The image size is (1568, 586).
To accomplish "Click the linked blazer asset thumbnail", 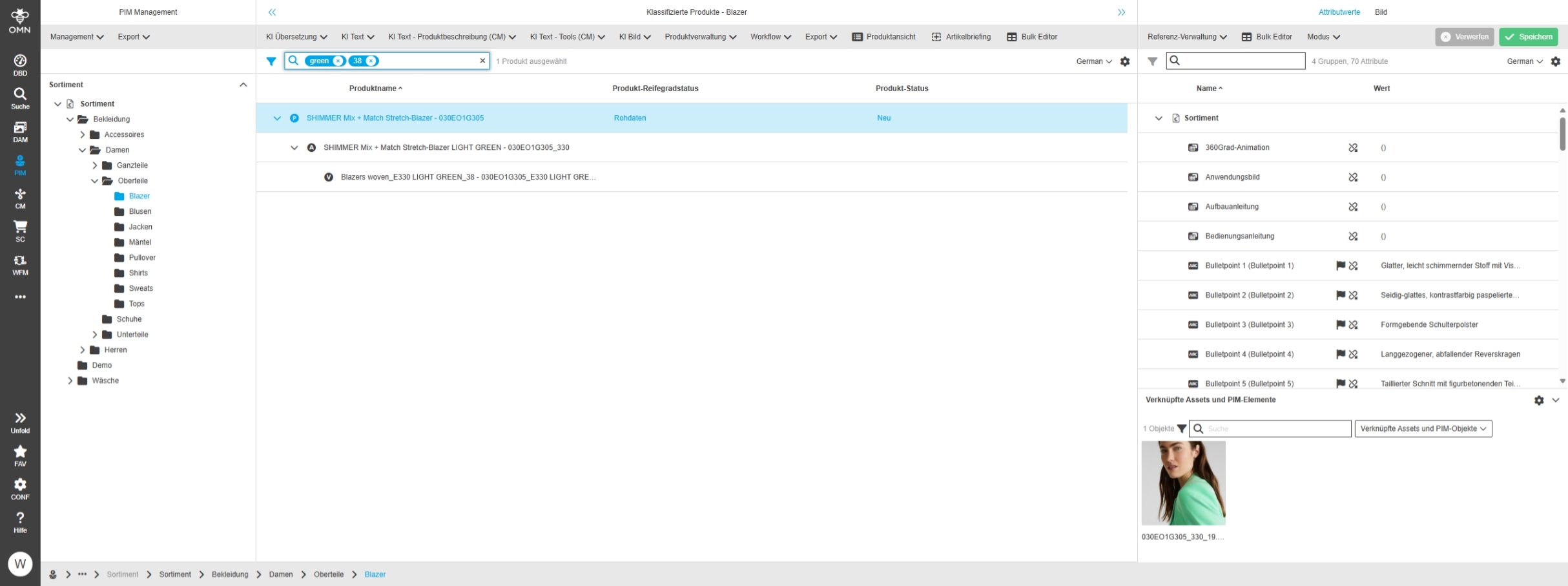I will tap(1183, 483).
